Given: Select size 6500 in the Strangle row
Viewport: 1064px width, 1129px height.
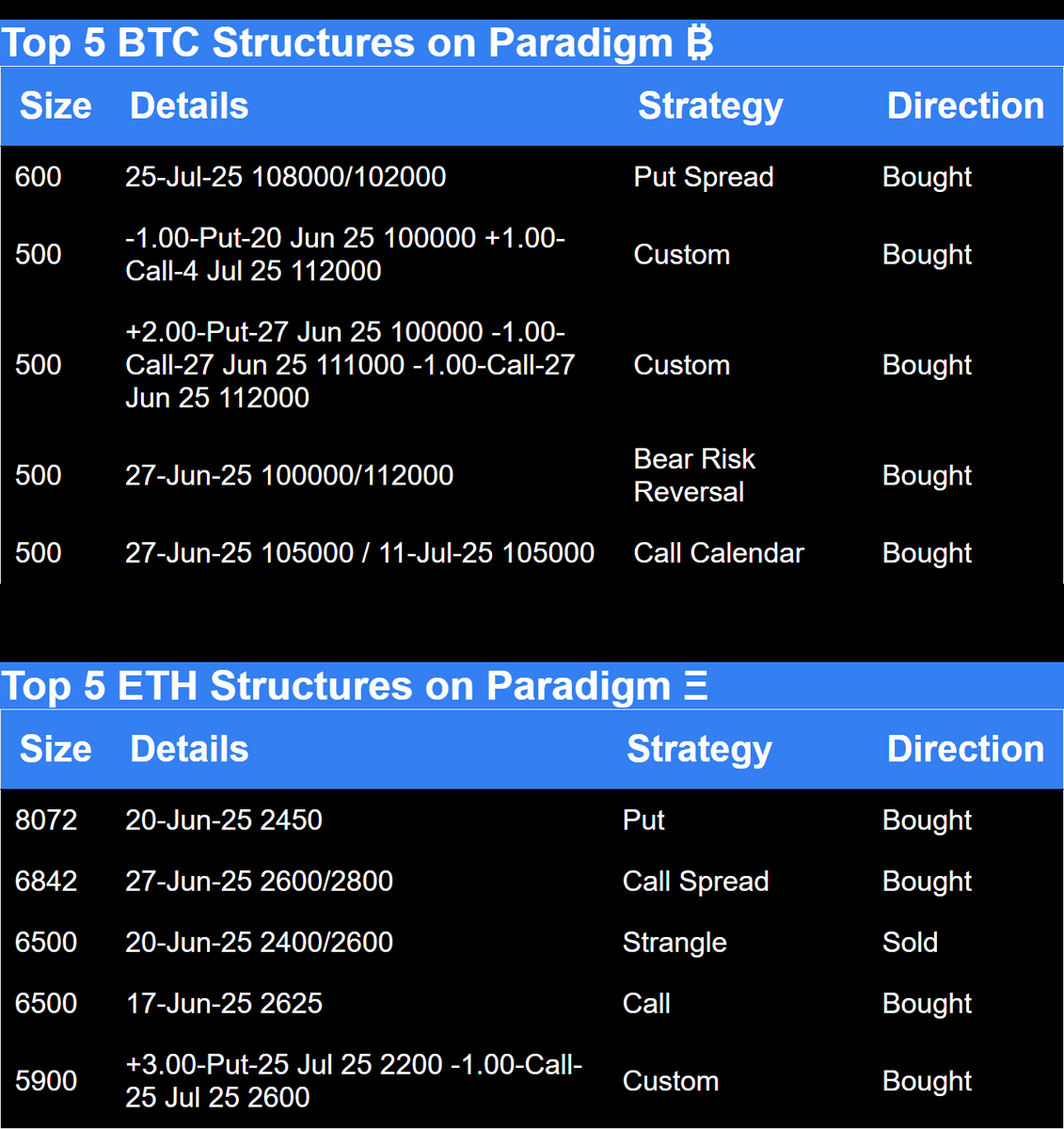Looking at the screenshot, I should point(46,942).
